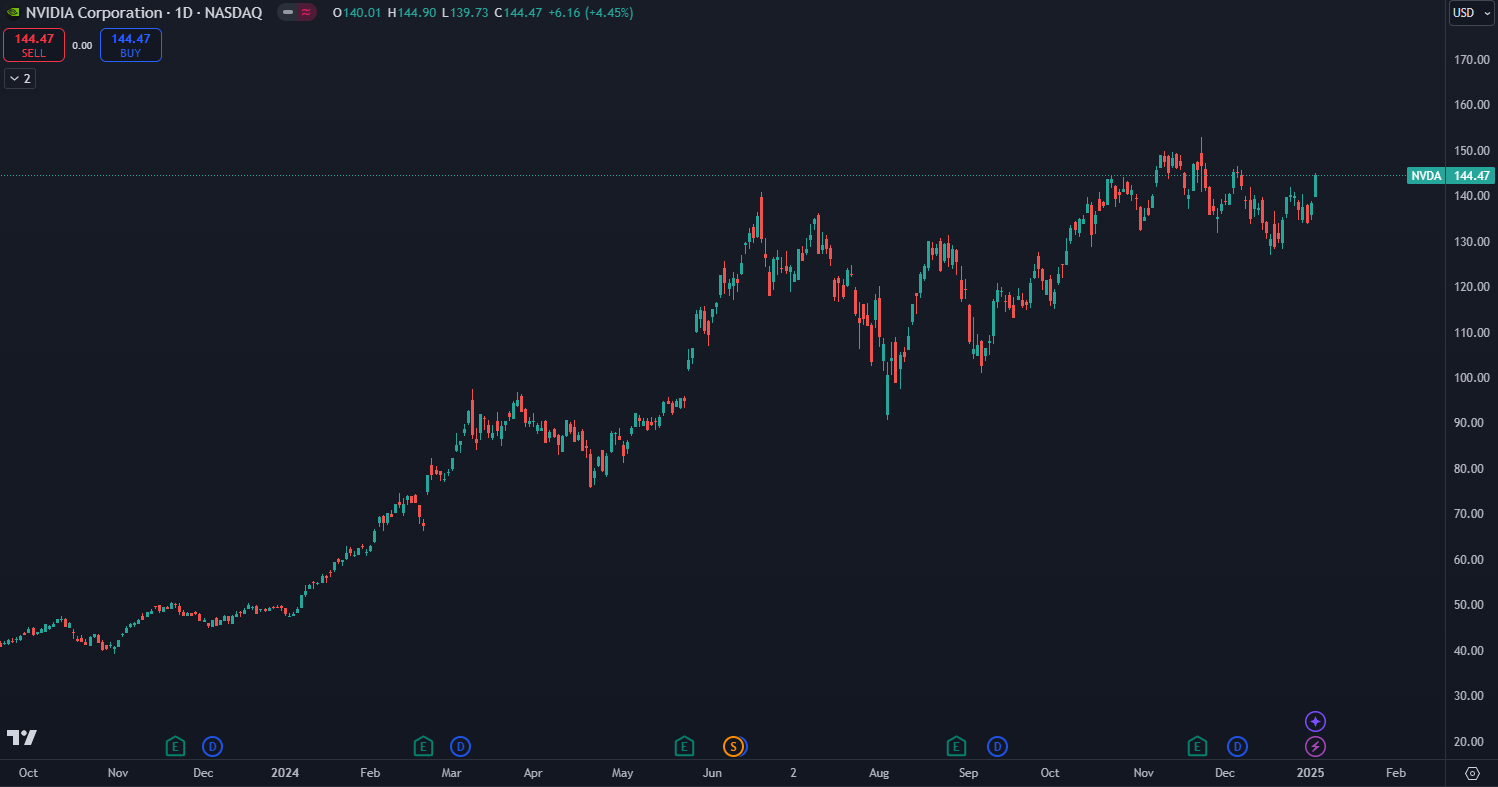Click the purple star marker above 2025
The width and height of the screenshot is (1498, 787).
1315,721
